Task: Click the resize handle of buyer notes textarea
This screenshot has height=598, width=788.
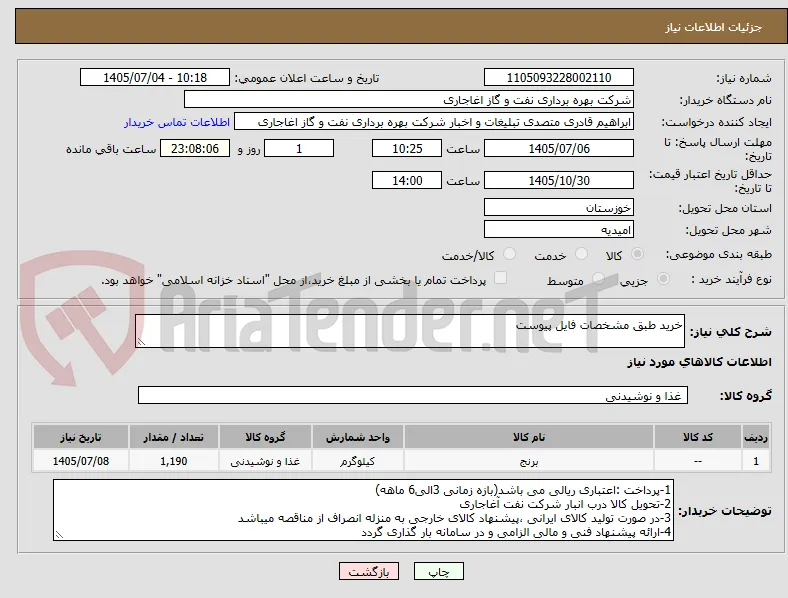Action: point(59,535)
